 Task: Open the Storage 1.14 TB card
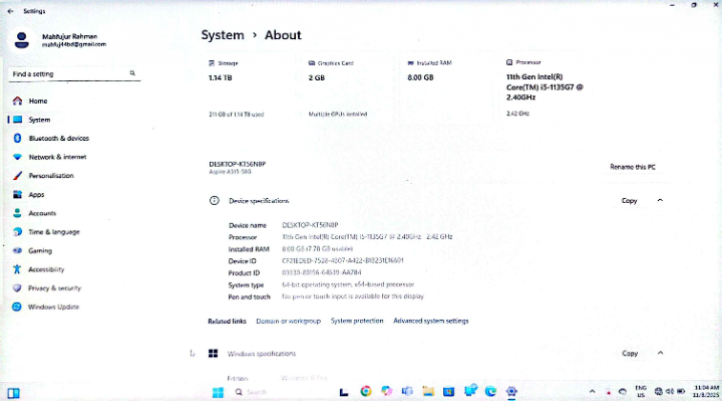[251, 88]
